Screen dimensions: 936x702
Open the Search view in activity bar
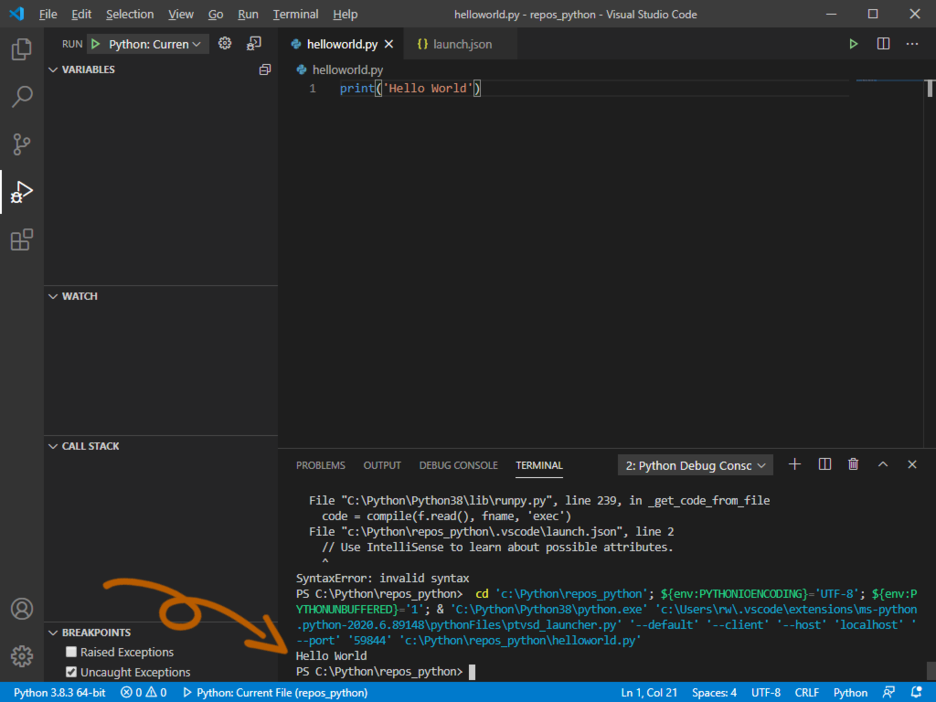point(21,96)
